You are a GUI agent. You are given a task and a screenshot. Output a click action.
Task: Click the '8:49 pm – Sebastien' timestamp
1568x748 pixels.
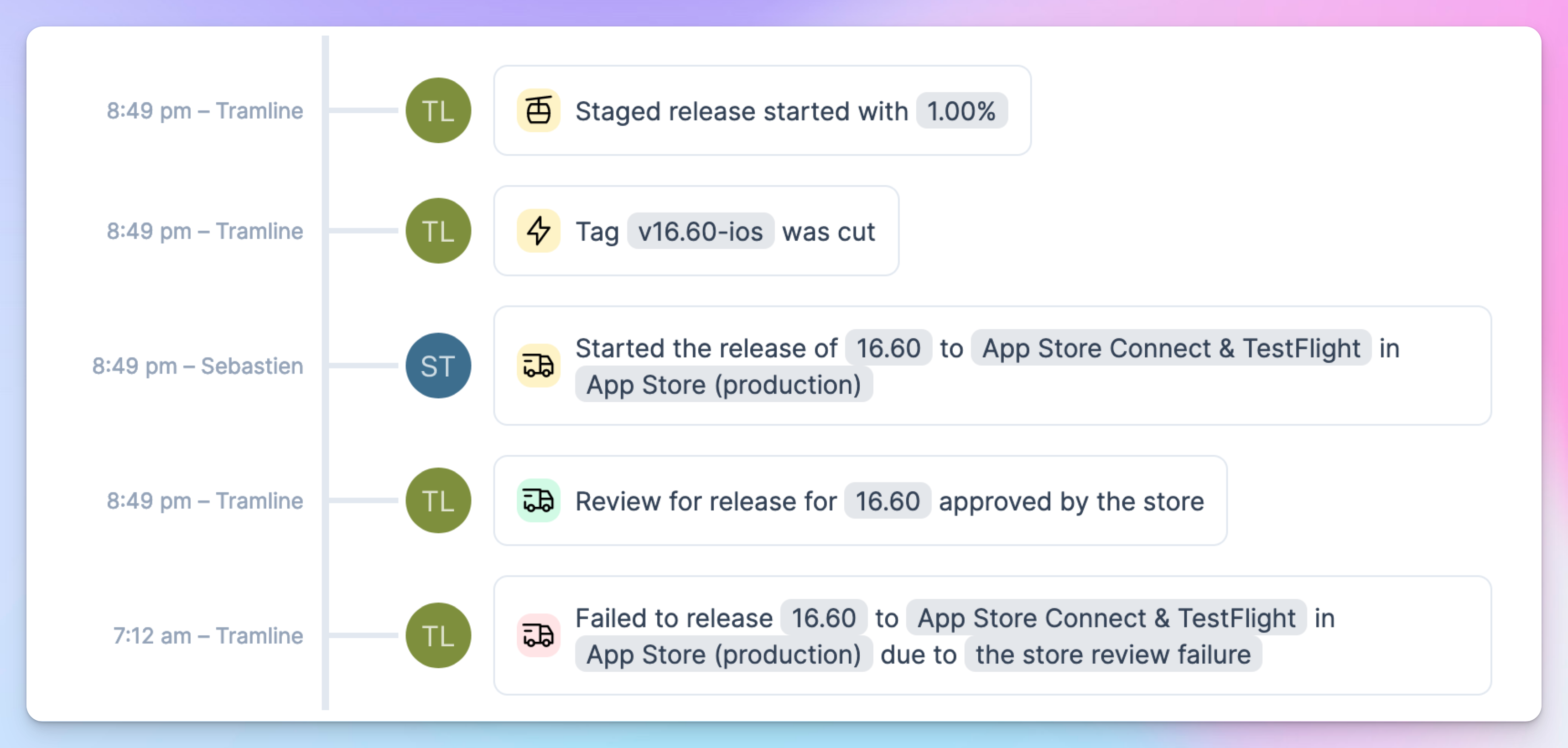pyautogui.click(x=197, y=366)
